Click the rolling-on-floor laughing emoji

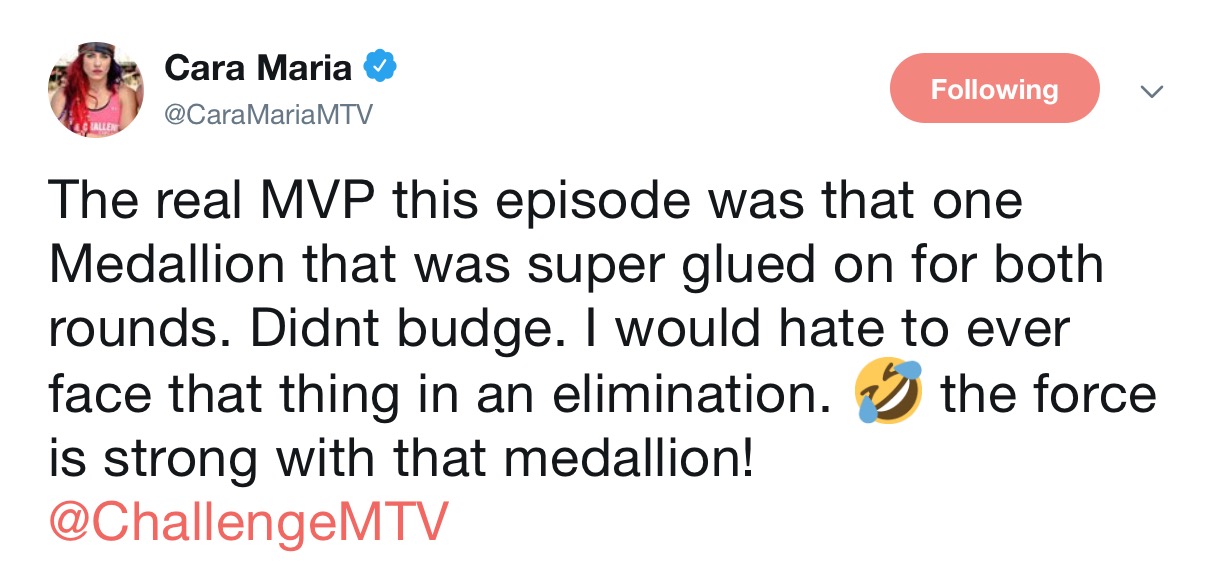[x=889, y=396]
